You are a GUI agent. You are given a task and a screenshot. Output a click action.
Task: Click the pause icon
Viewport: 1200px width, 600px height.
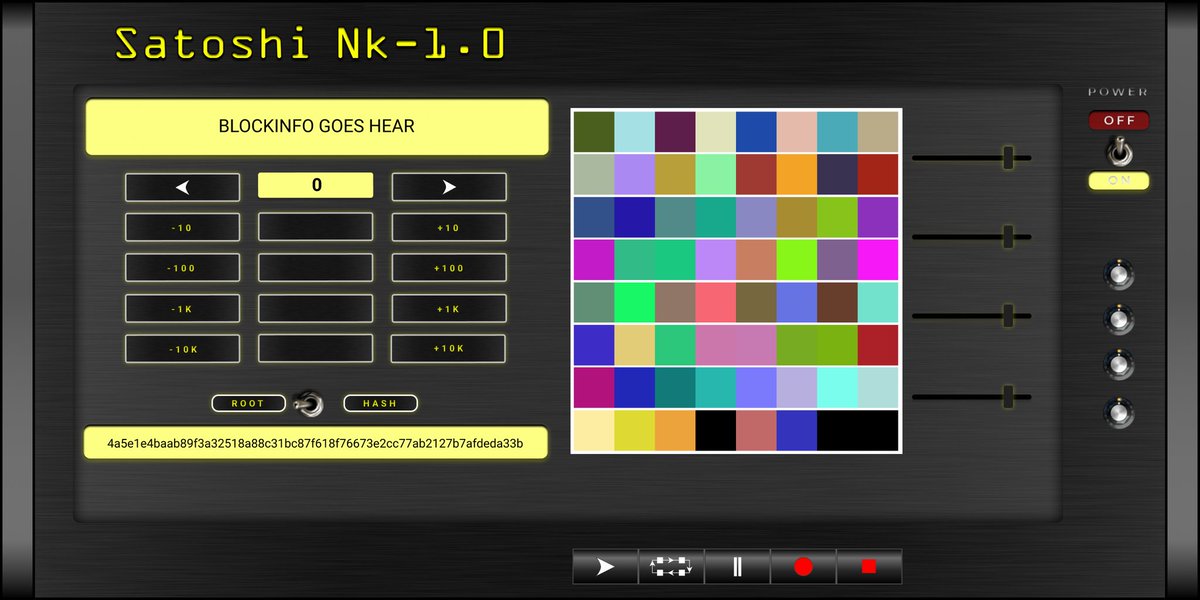click(737, 566)
